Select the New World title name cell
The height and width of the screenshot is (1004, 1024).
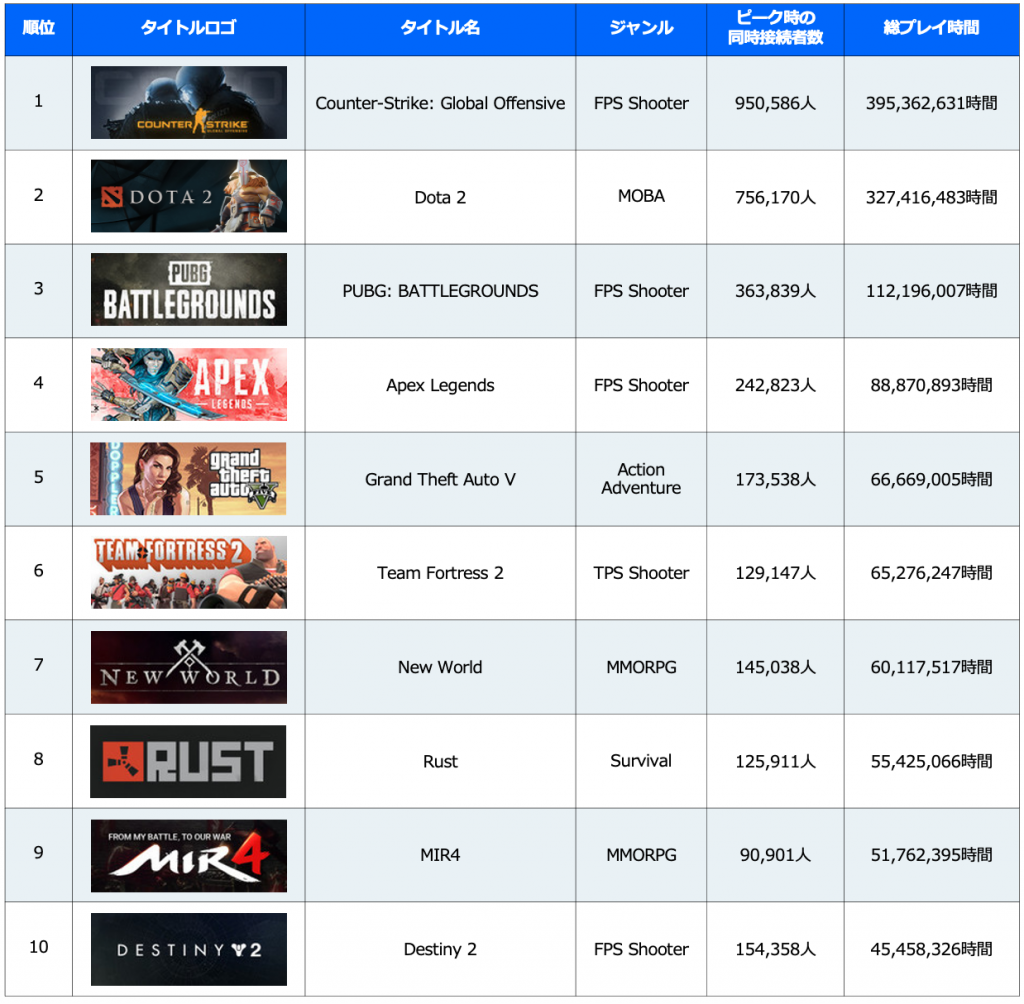tap(440, 667)
